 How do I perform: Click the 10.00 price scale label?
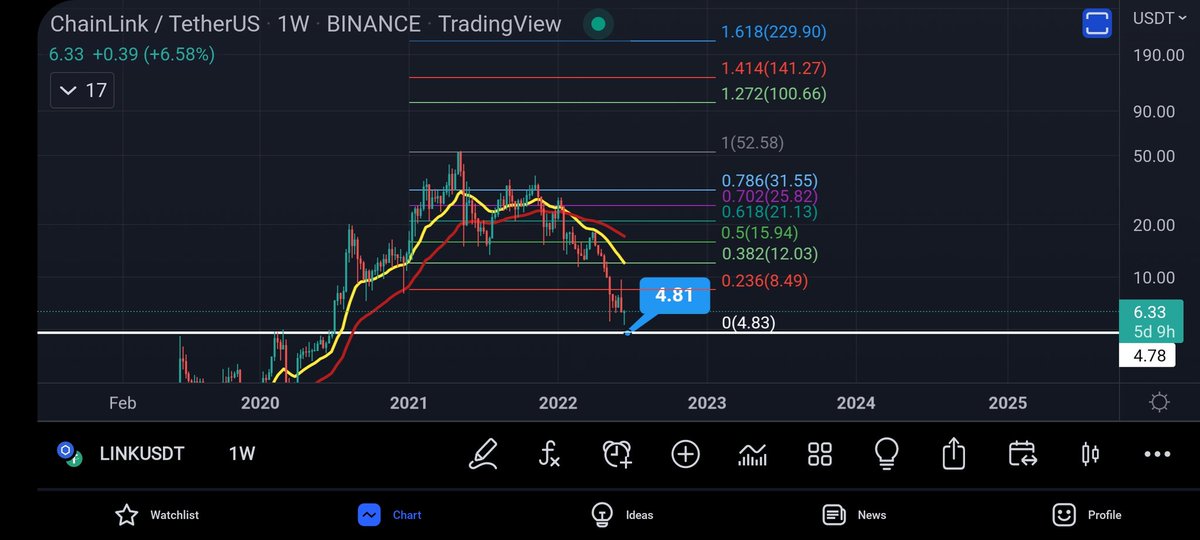pos(1156,277)
